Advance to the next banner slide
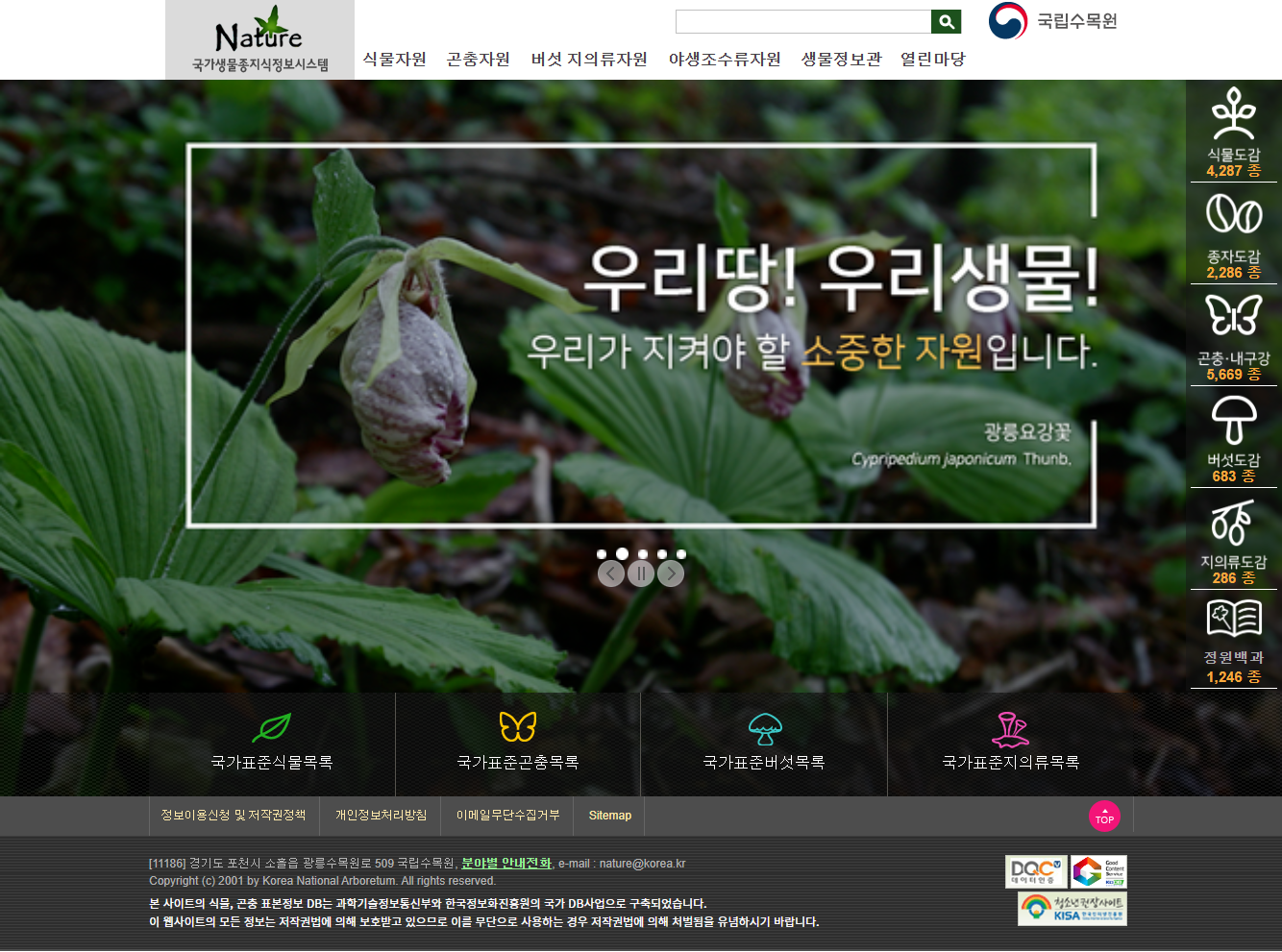The width and height of the screenshot is (1282, 952). click(671, 574)
